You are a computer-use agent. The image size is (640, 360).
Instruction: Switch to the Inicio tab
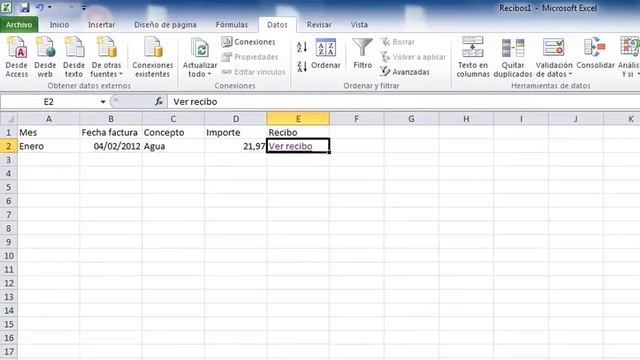tap(59, 24)
